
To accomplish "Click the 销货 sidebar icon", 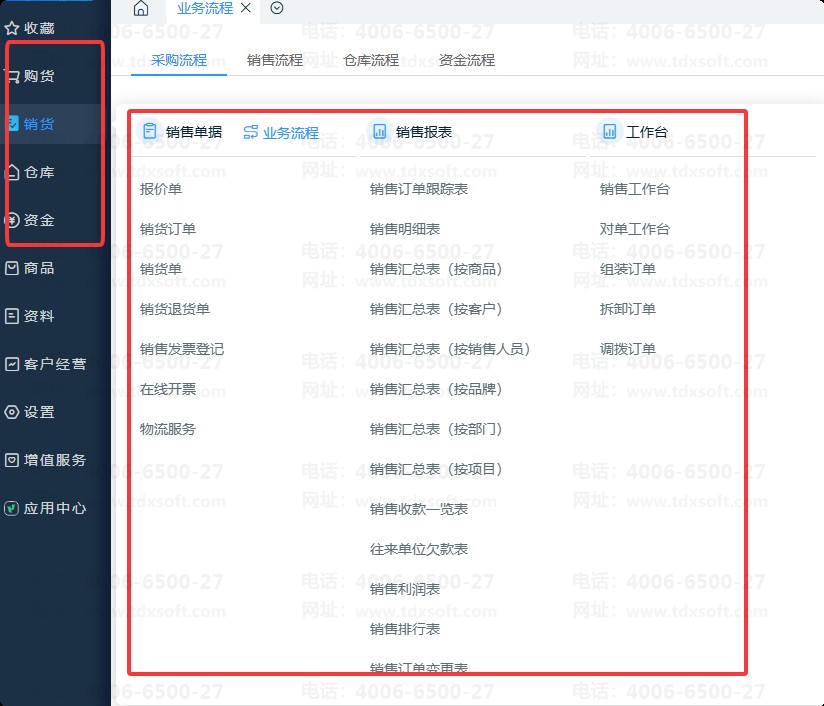I will point(13,124).
